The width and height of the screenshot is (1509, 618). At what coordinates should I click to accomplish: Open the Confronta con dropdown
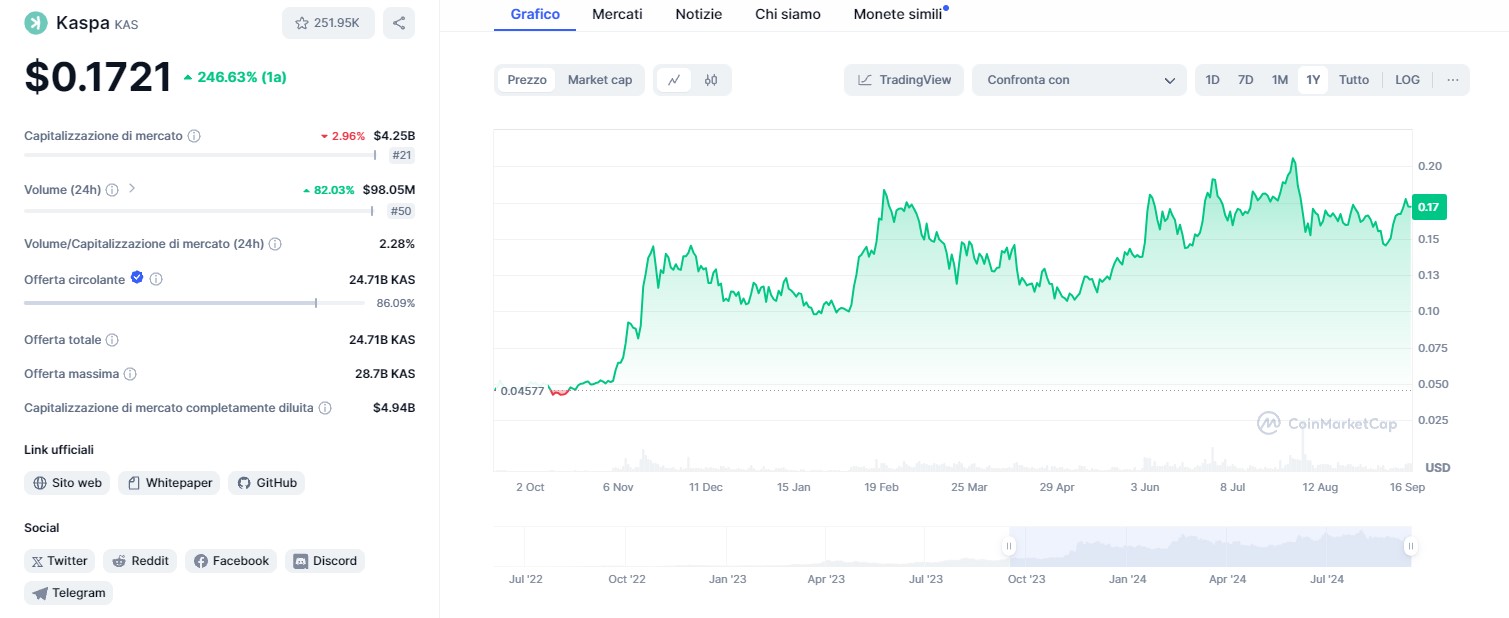[1080, 80]
